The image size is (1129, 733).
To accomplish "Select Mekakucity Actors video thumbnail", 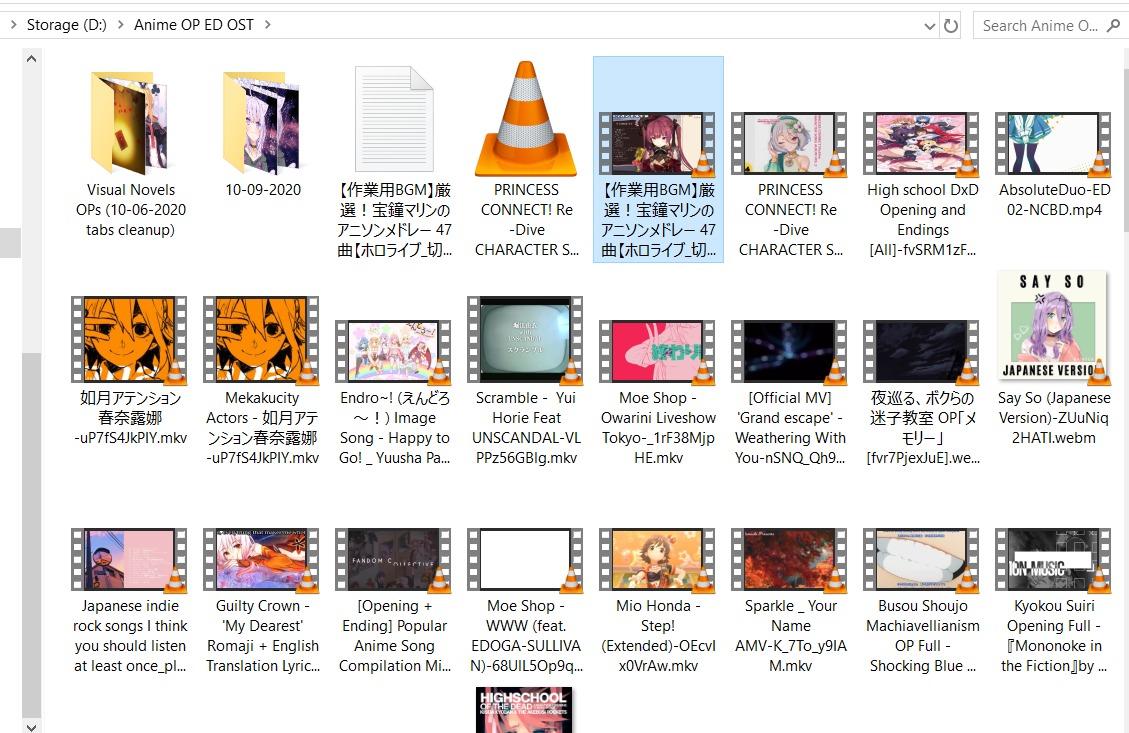I will click(262, 339).
